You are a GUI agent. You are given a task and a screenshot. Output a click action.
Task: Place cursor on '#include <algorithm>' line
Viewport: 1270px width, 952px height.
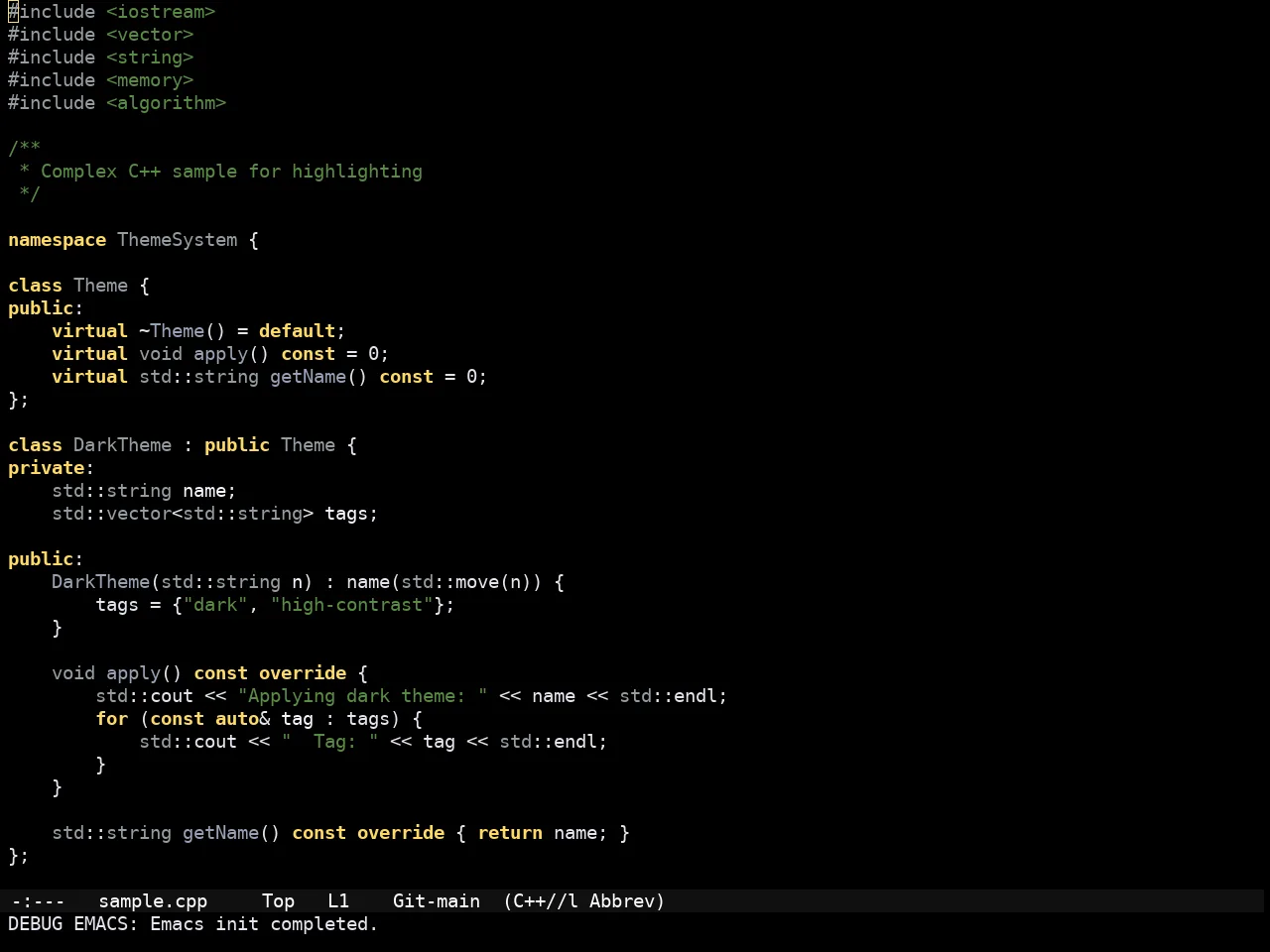[117, 103]
